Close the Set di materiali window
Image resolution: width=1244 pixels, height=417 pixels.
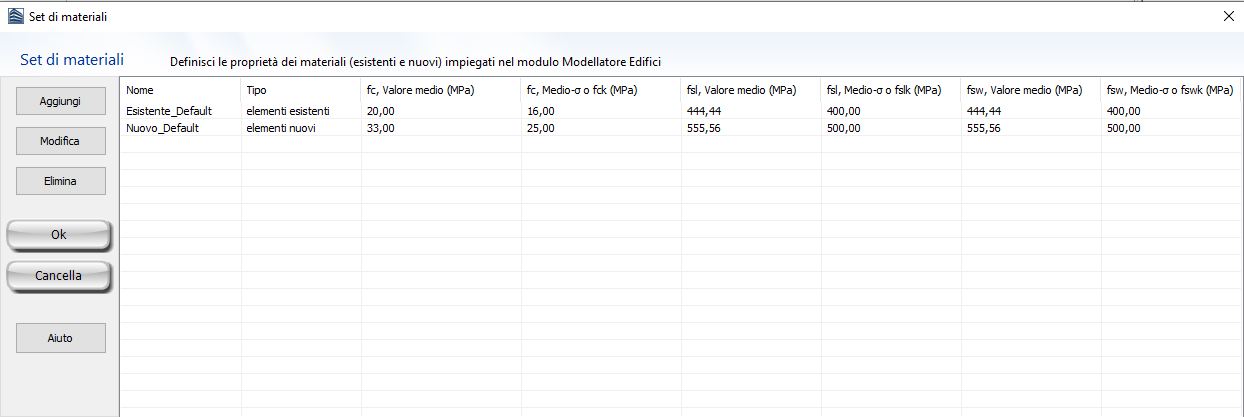point(1229,16)
